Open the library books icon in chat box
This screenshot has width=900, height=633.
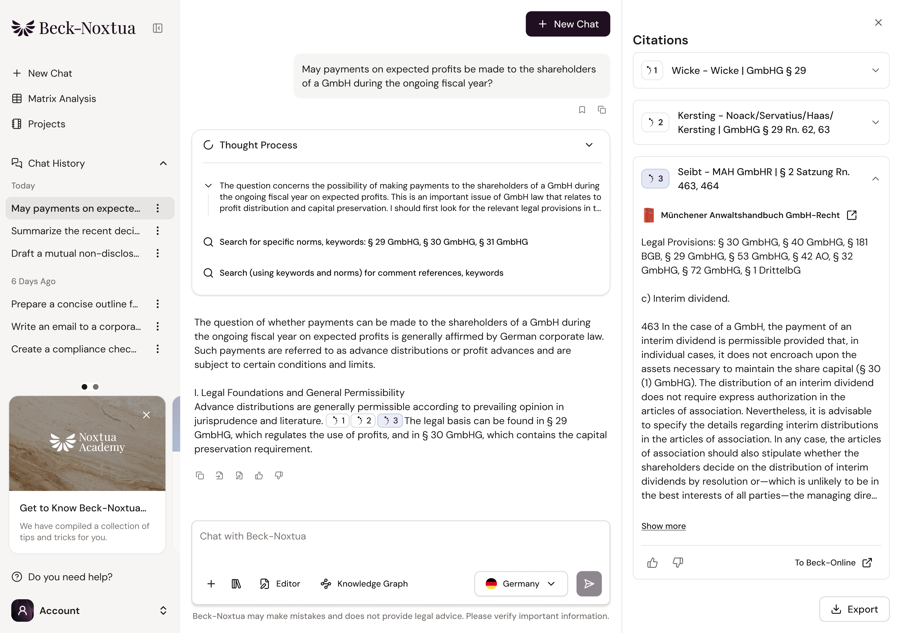pos(236,584)
